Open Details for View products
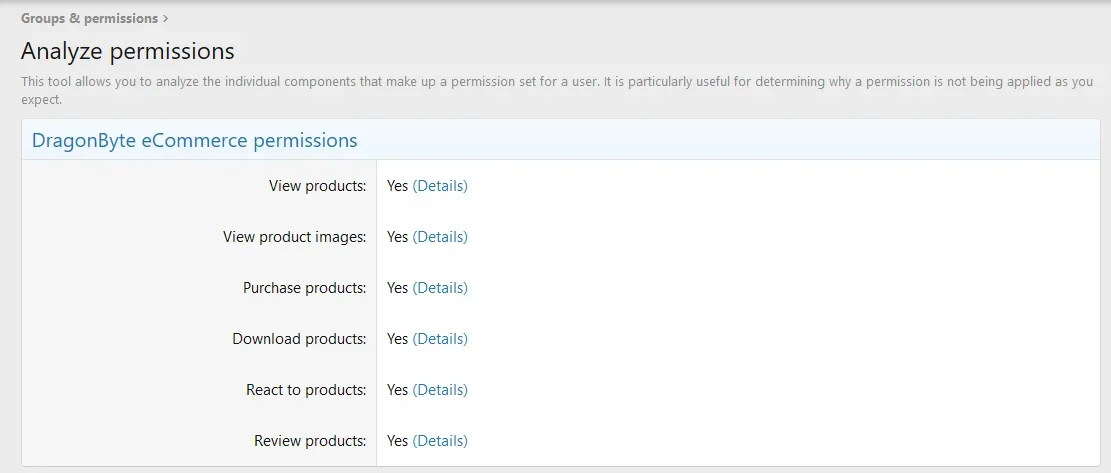Viewport: 1111px width, 473px height. 440,186
